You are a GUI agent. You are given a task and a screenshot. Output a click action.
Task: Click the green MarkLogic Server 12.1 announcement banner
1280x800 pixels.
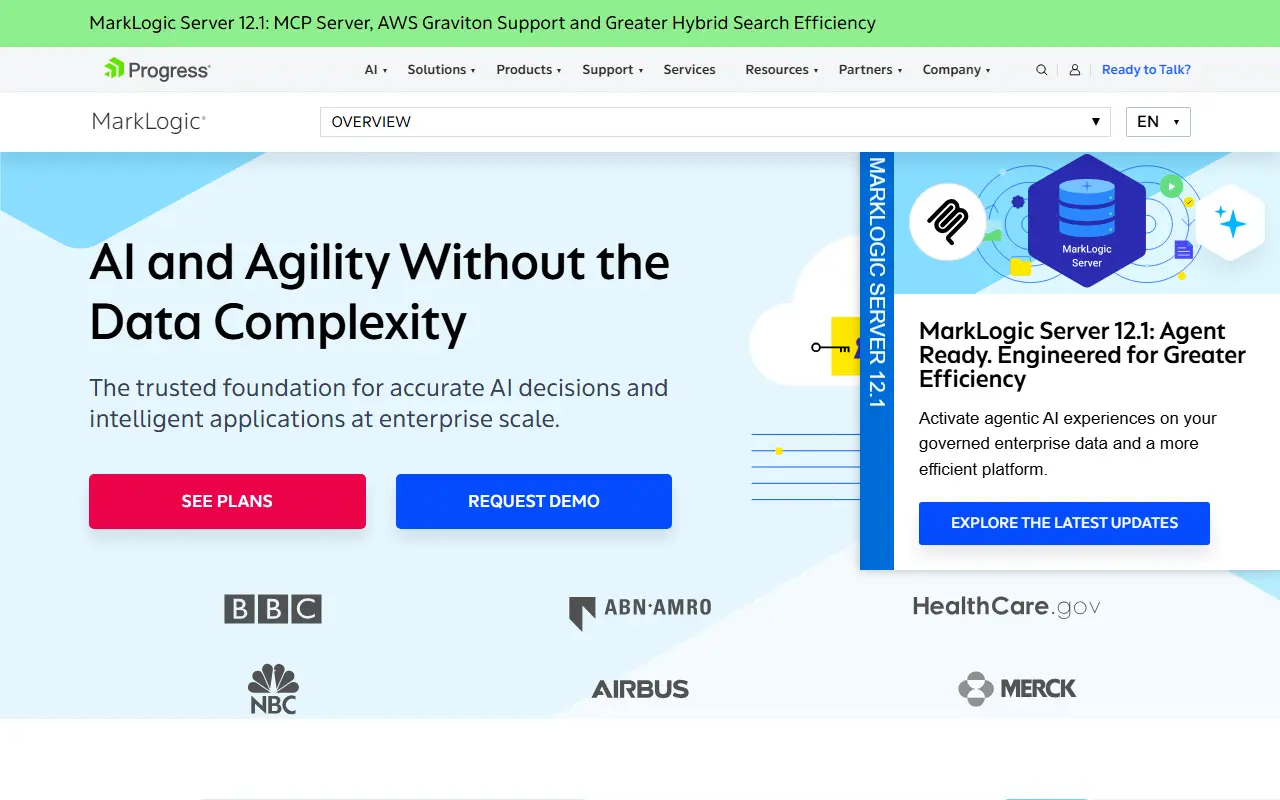pos(640,23)
